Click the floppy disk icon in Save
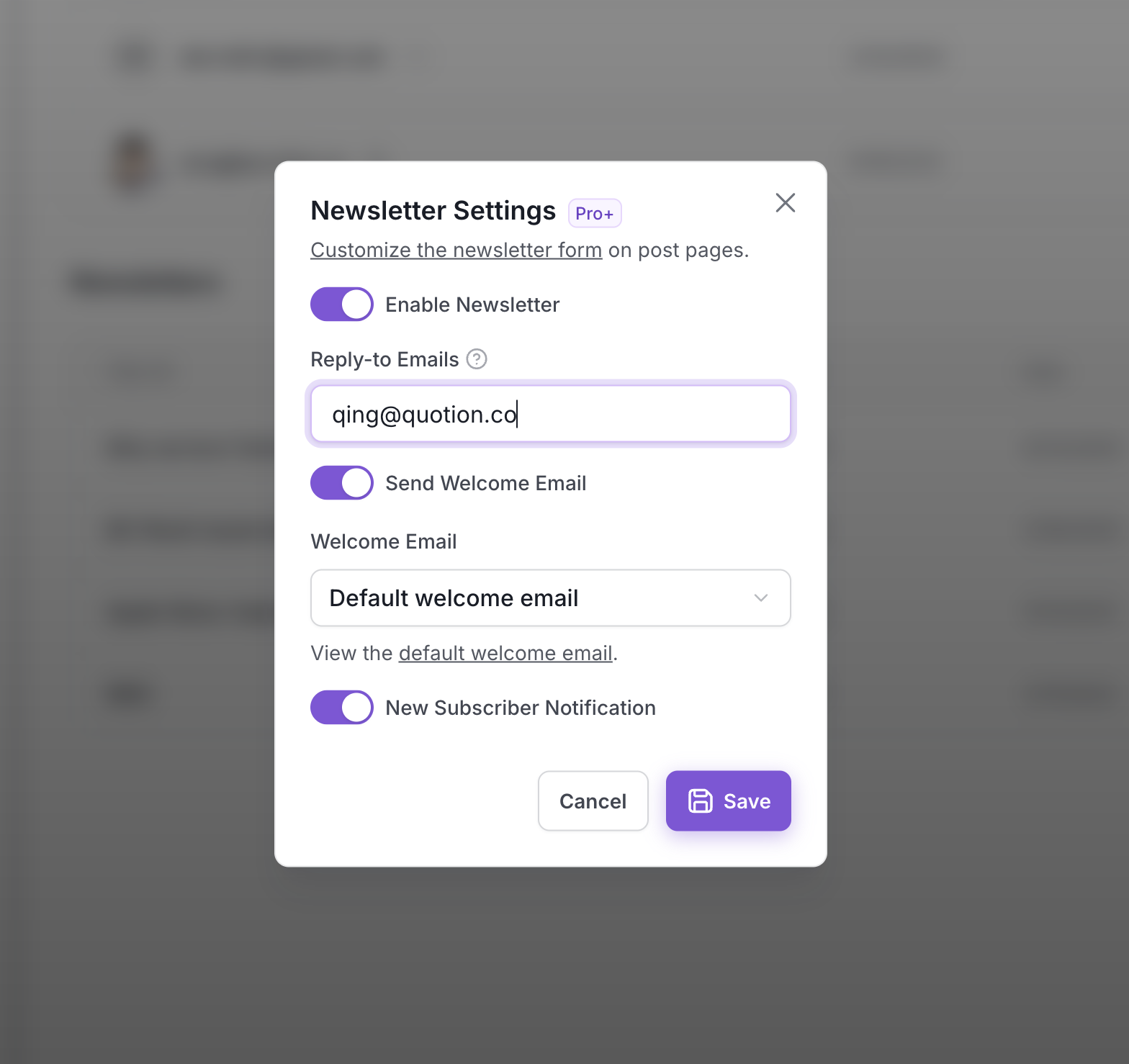The width and height of the screenshot is (1129, 1064). (x=700, y=801)
